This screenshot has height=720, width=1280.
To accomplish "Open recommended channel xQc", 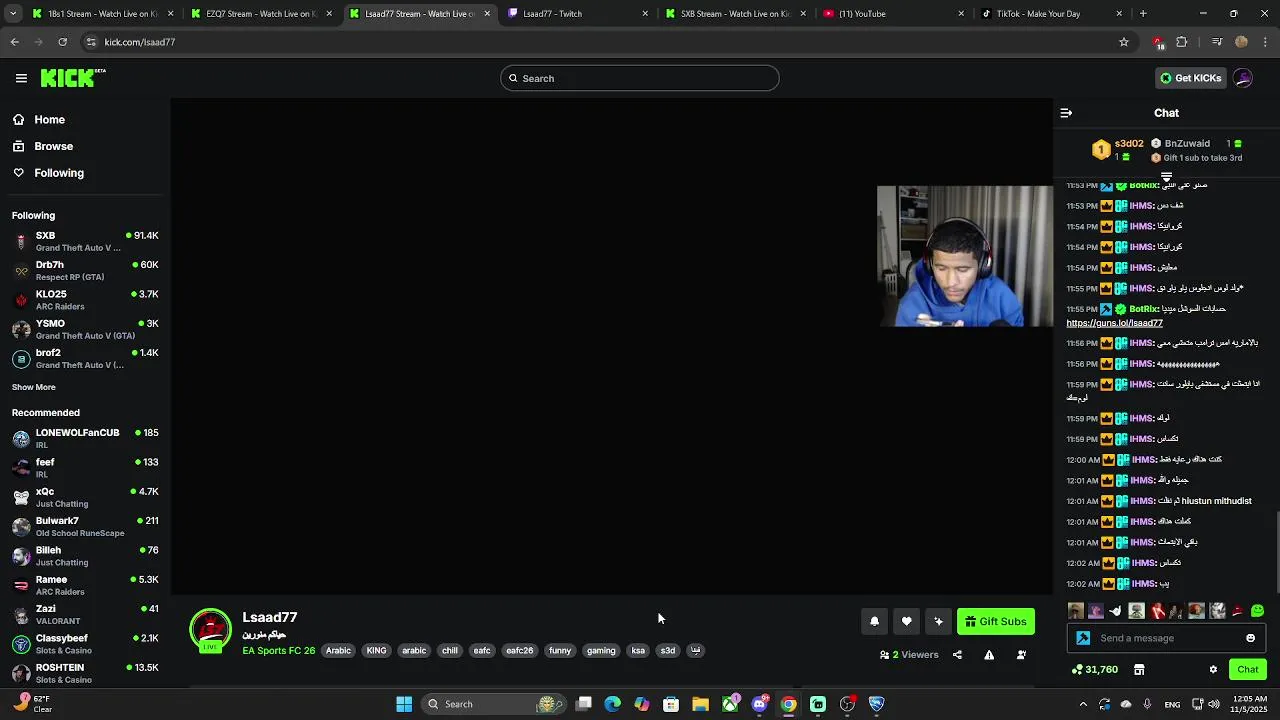I will click(85, 497).
